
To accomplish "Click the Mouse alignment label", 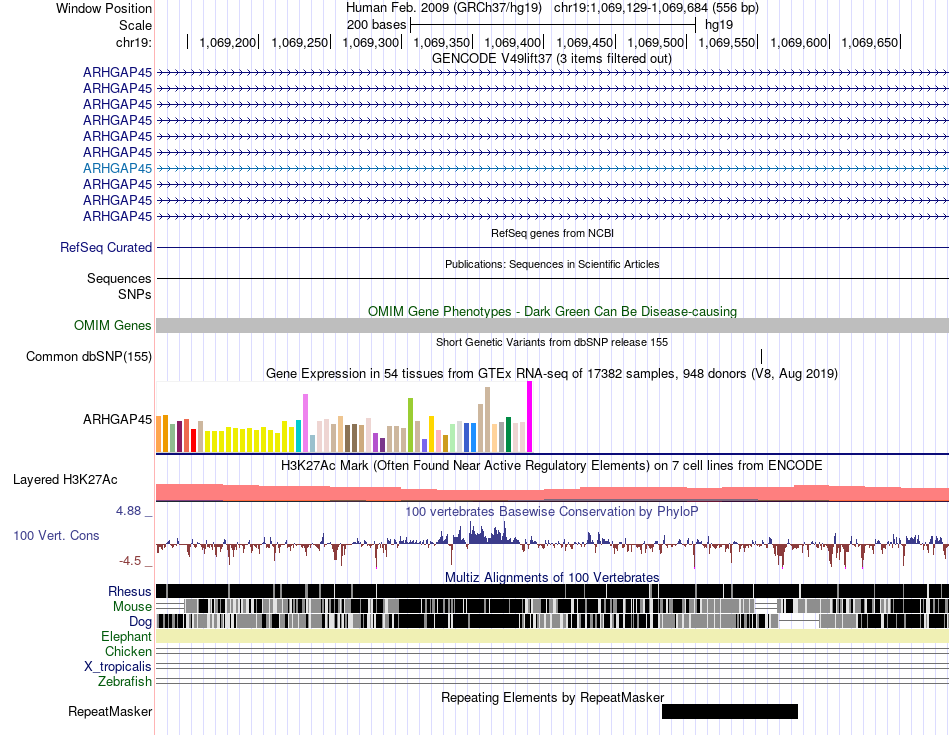I will (x=133, y=607).
